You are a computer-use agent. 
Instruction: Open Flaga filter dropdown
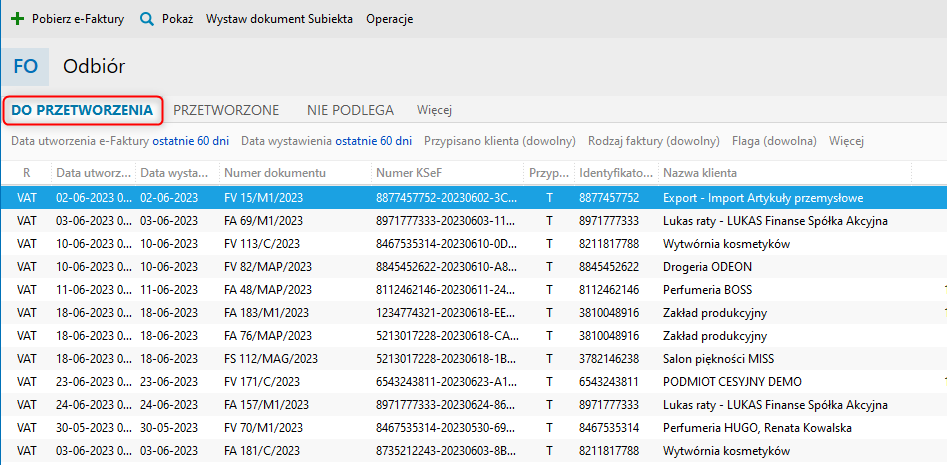[x=773, y=141]
